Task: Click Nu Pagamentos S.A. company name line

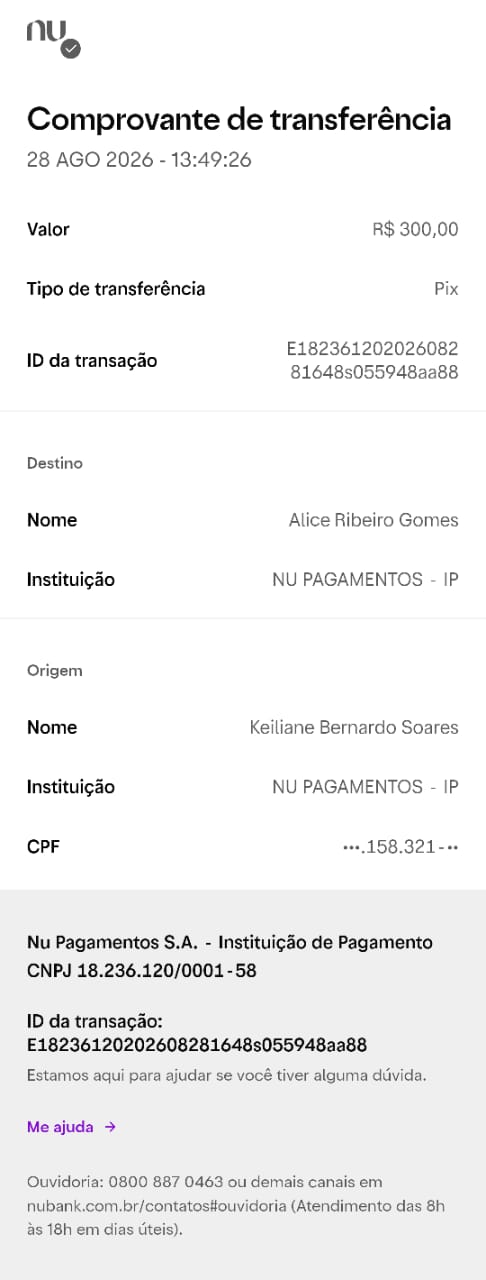Action: pyautogui.click(x=230, y=942)
